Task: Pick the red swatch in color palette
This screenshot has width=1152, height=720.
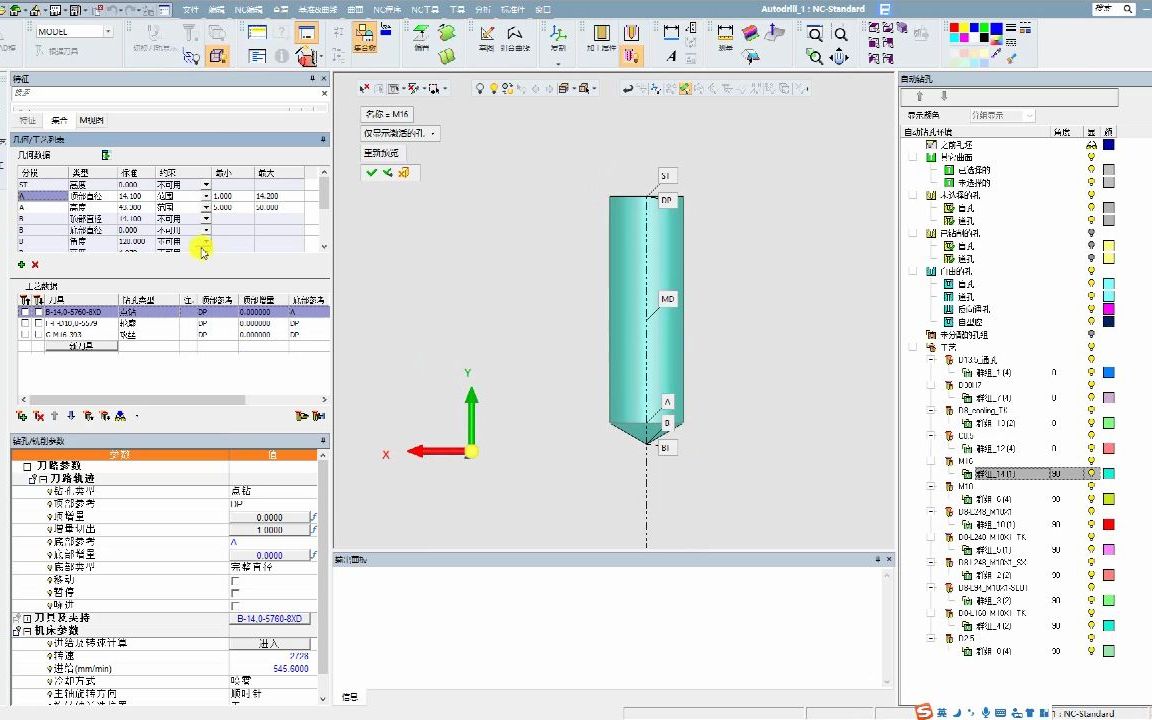Action: coord(955,28)
